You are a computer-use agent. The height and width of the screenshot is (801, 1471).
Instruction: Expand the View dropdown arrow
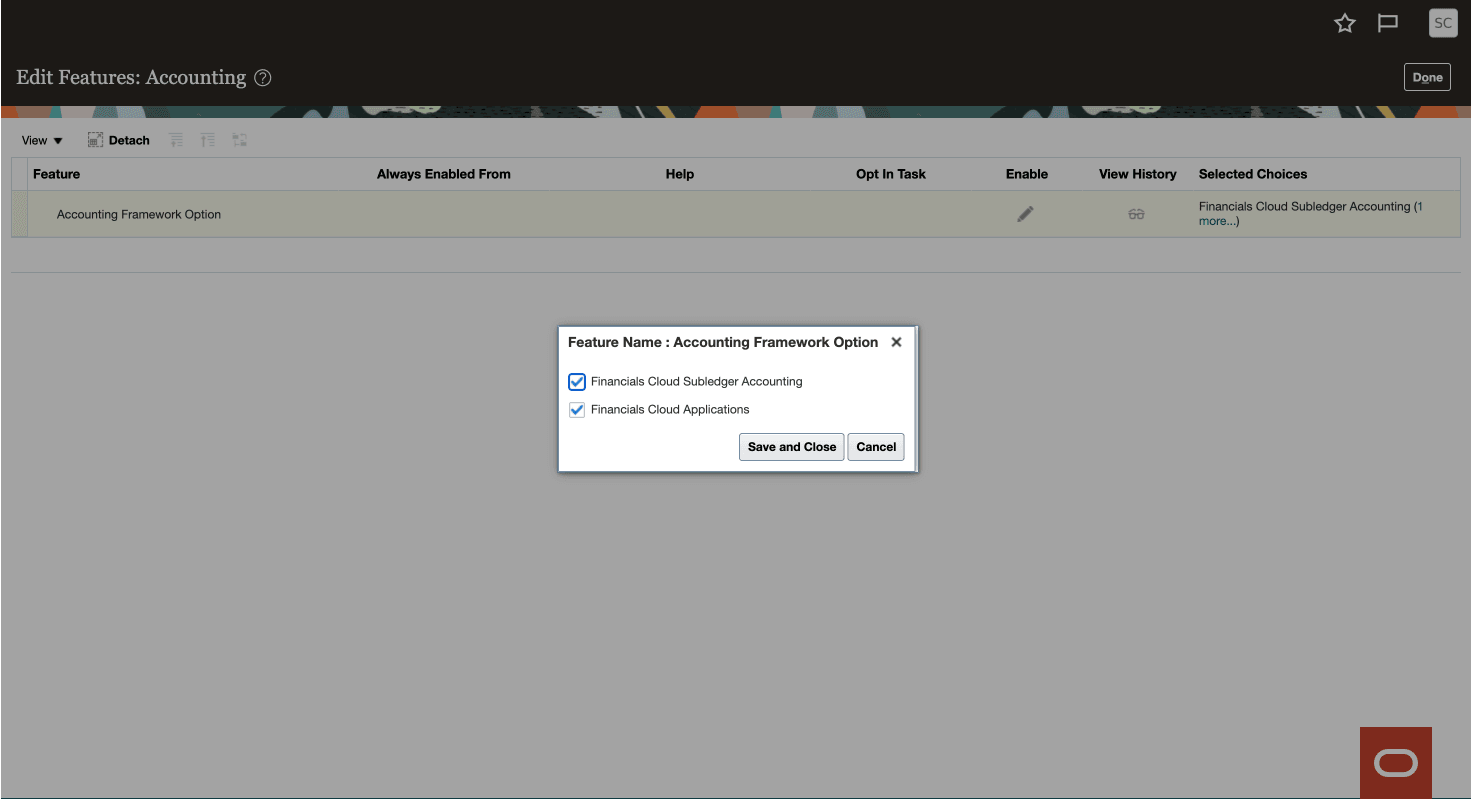tap(58, 140)
